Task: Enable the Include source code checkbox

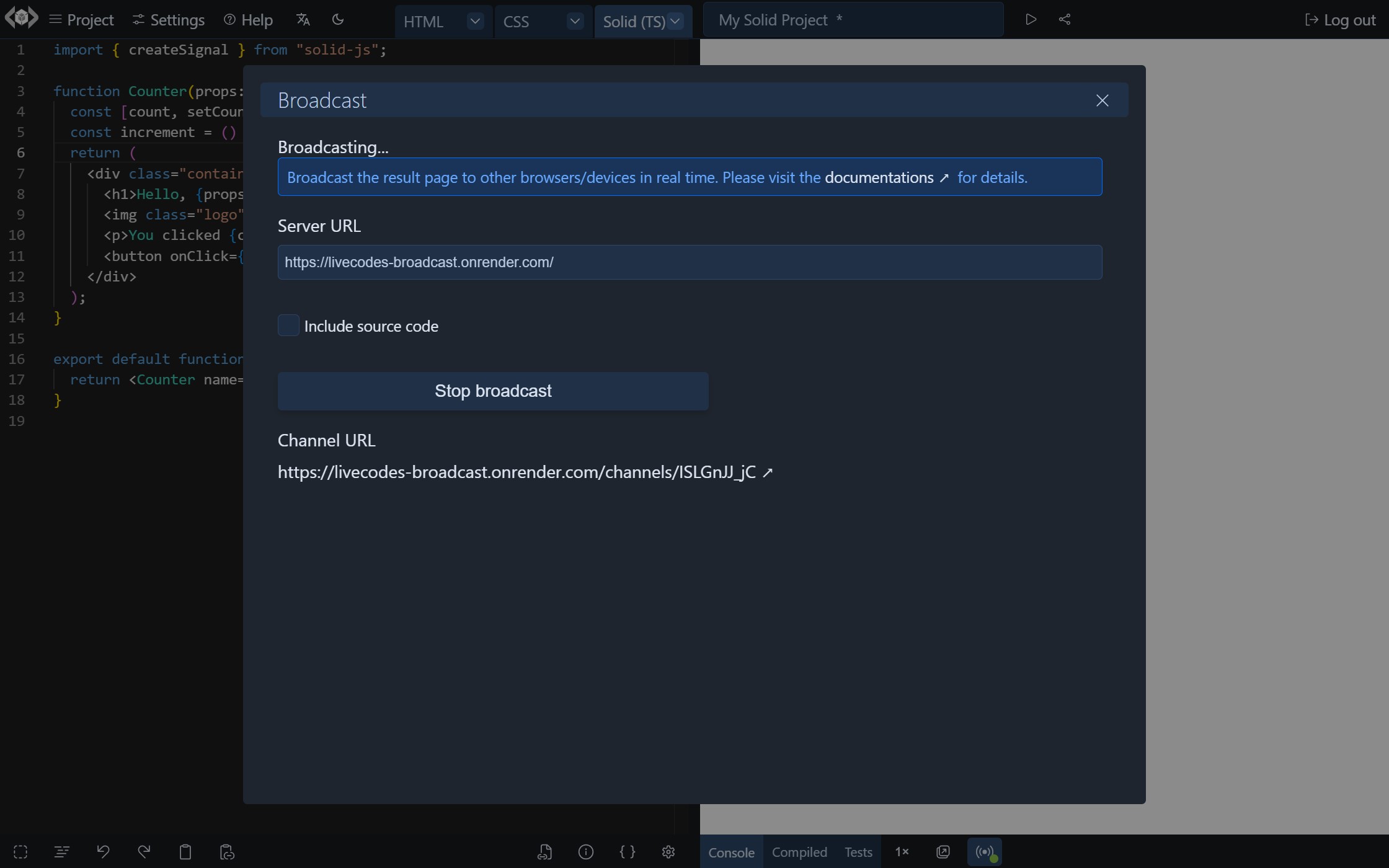Action: click(x=288, y=325)
